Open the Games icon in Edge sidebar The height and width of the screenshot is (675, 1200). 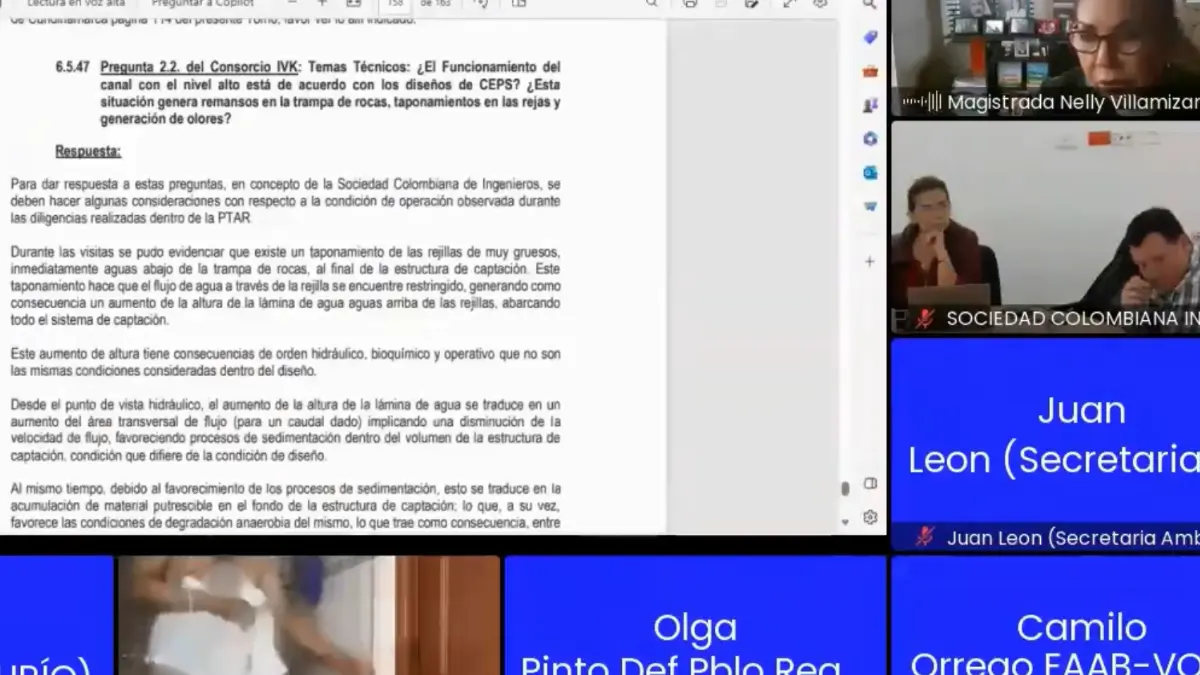point(870,104)
